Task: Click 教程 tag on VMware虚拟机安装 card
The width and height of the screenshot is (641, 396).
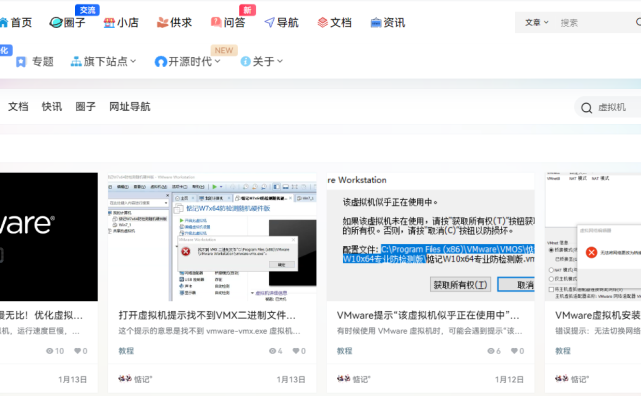Action: coord(563,351)
